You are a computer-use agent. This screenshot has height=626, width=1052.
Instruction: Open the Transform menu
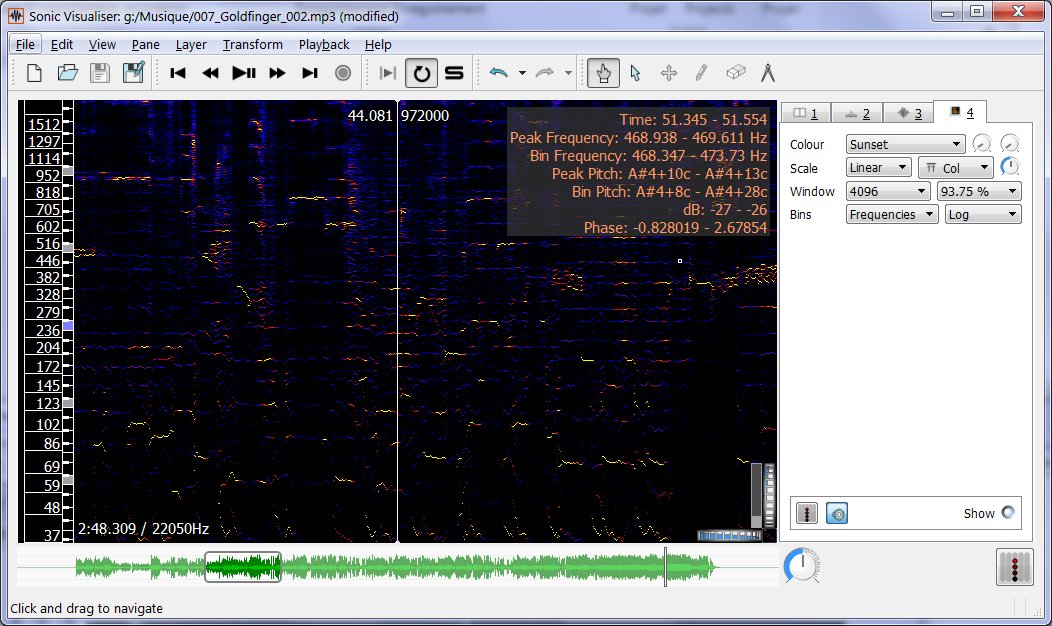[253, 44]
